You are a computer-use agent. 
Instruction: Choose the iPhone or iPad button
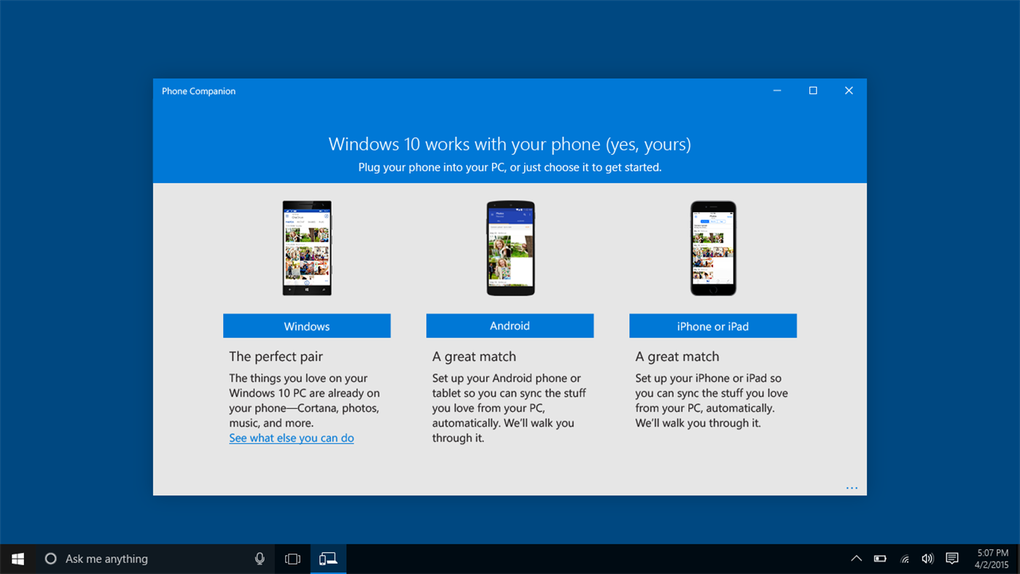click(x=712, y=326)
